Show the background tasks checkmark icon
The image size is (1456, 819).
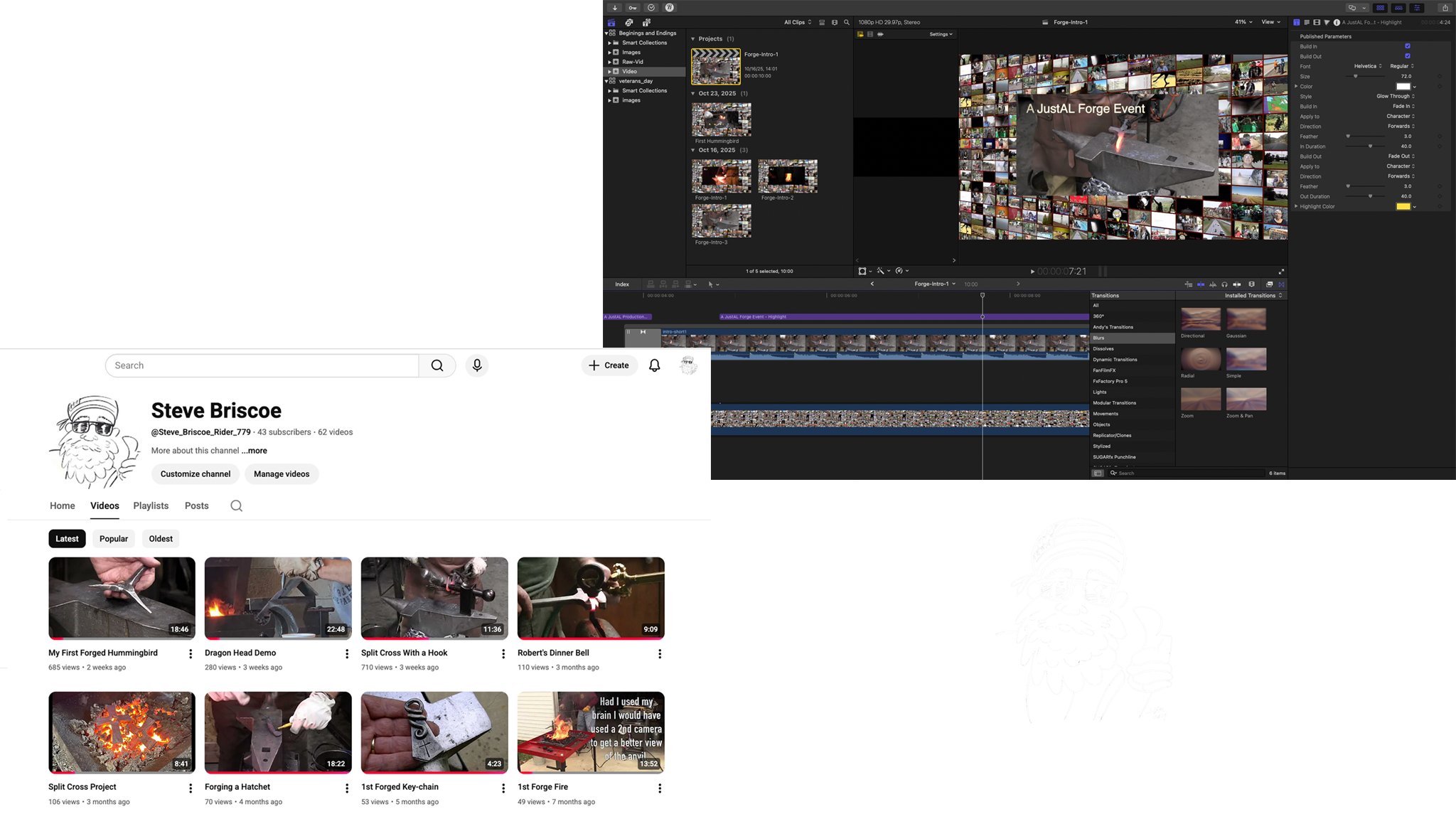651,8
